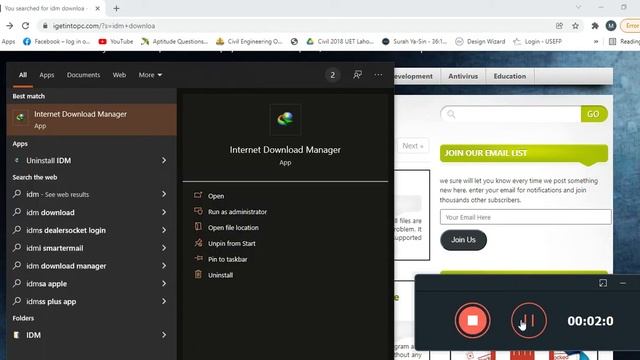The width and height of the screenshot is (640, 360).
Task: Expand idmsa apple suggestion arrow
Action: (164, 283)
